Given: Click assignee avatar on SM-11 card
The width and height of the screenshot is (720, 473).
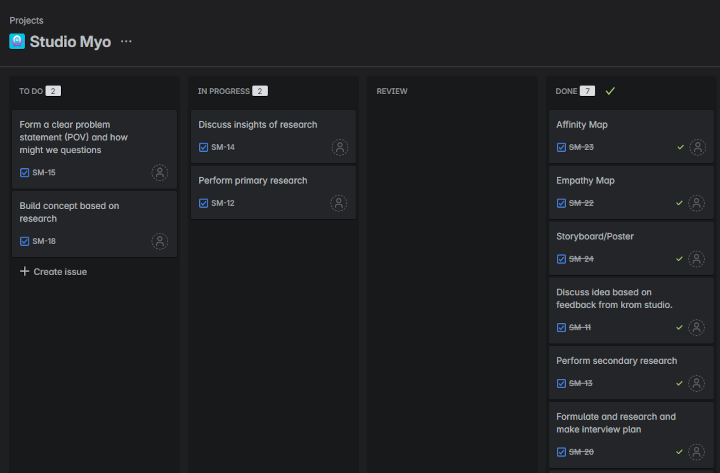Looking at the screenshot, I should click(697, 327).
